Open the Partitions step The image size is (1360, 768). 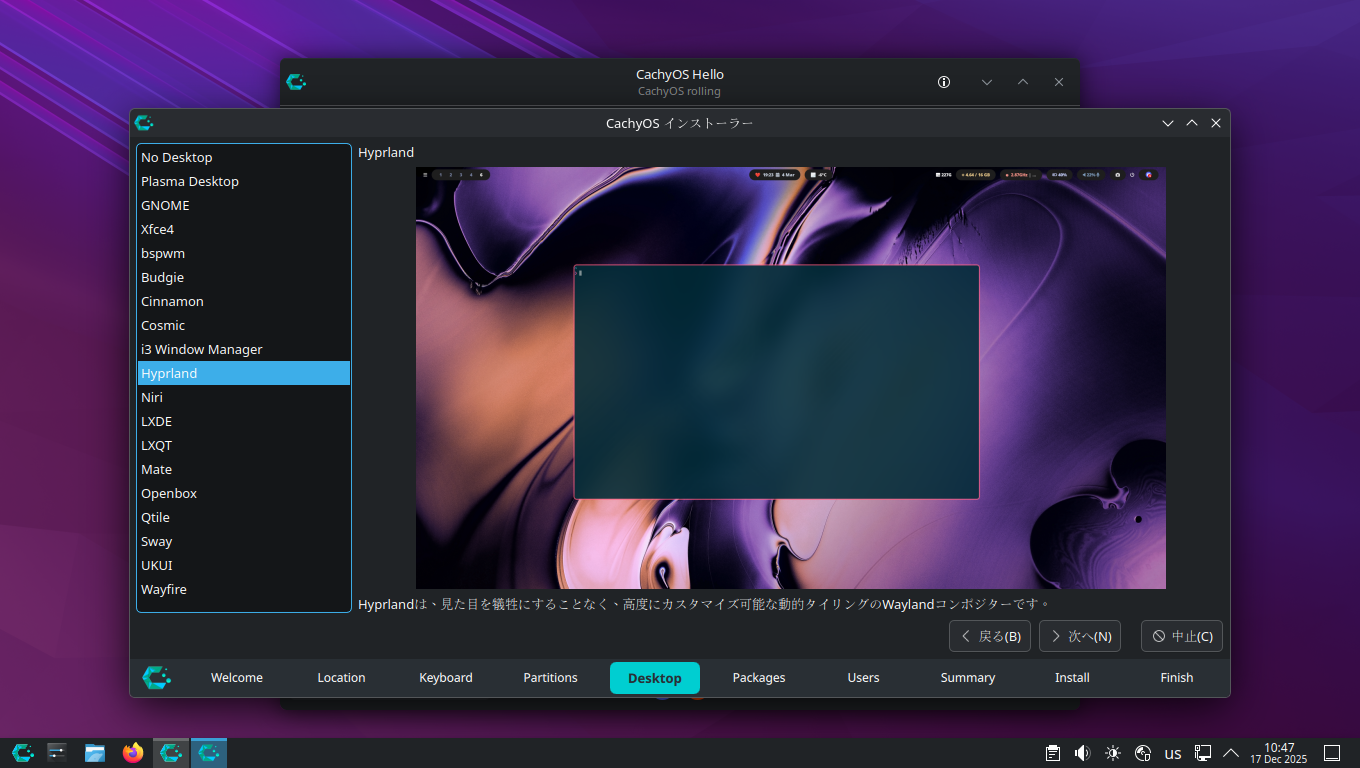point(550,678)
